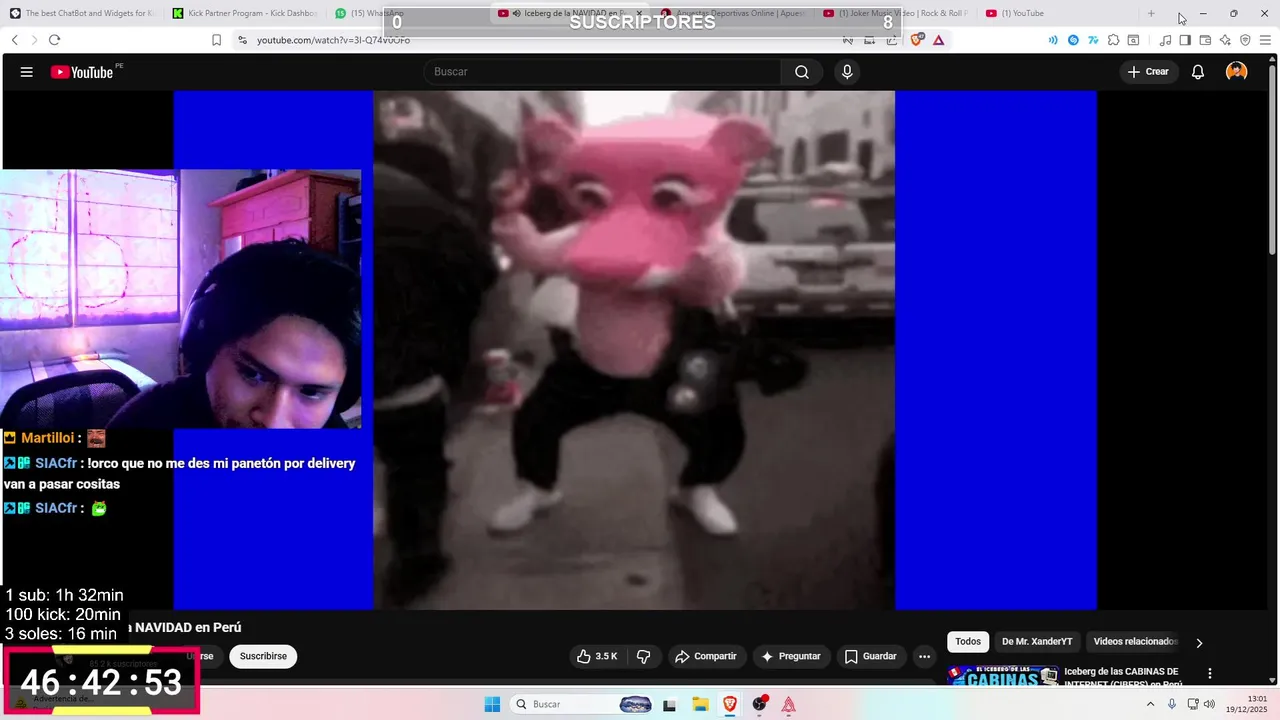Like the video with the 3.5 K thumbs up

595,656
